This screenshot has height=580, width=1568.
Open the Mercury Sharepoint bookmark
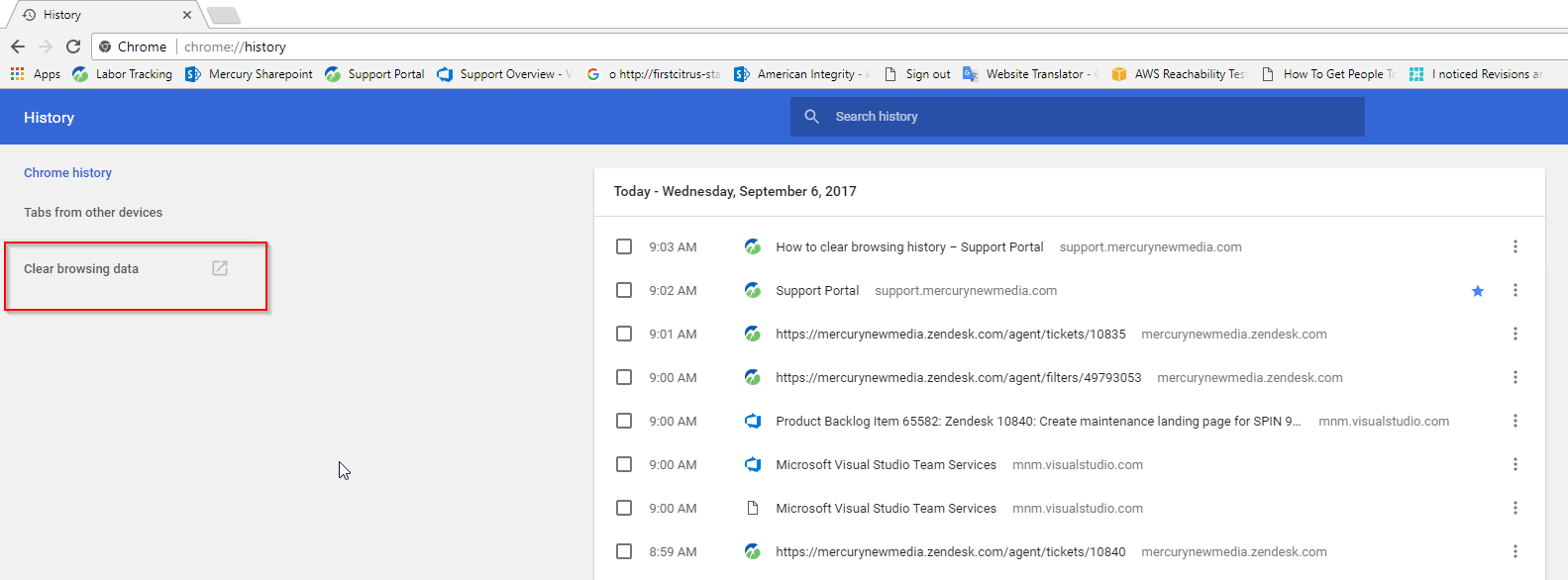pos(250,74)
